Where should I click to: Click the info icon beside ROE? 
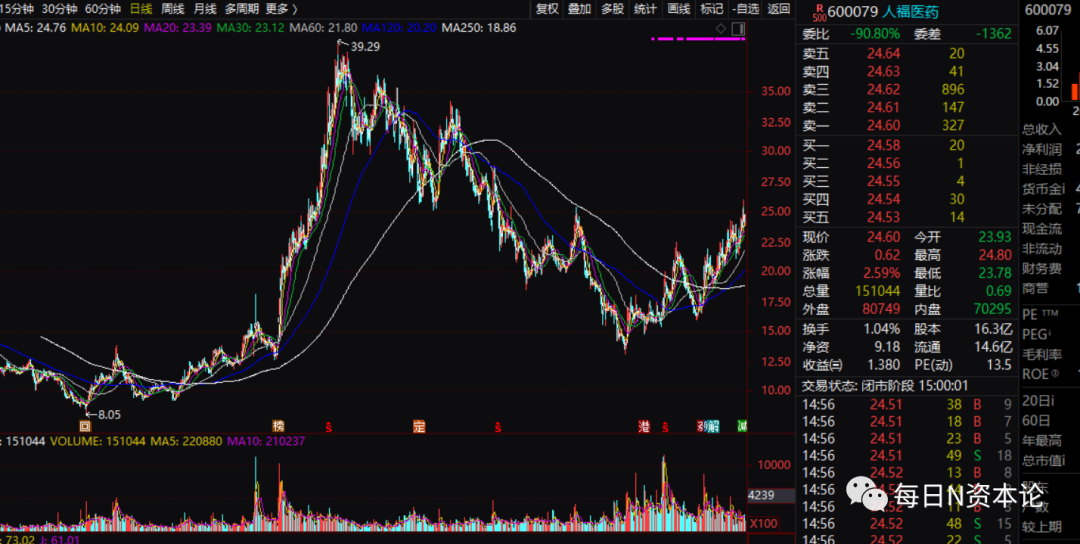1055,373
